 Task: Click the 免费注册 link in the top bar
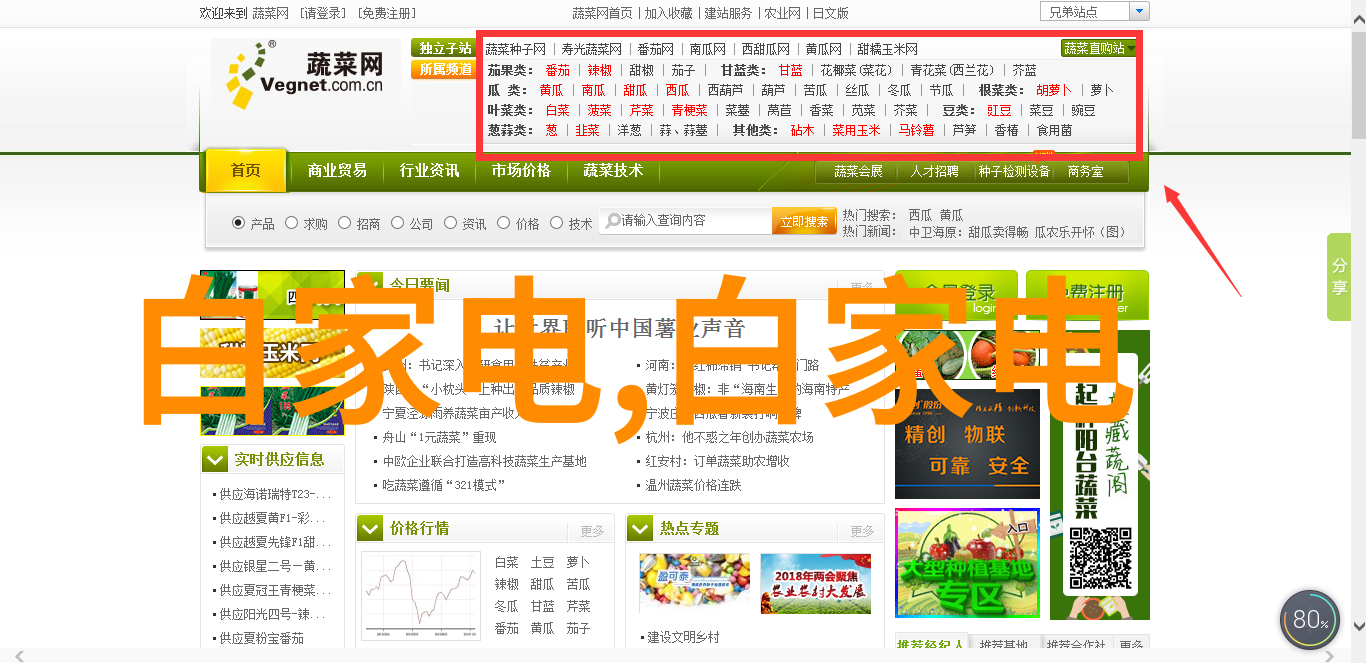pos(387,13)
